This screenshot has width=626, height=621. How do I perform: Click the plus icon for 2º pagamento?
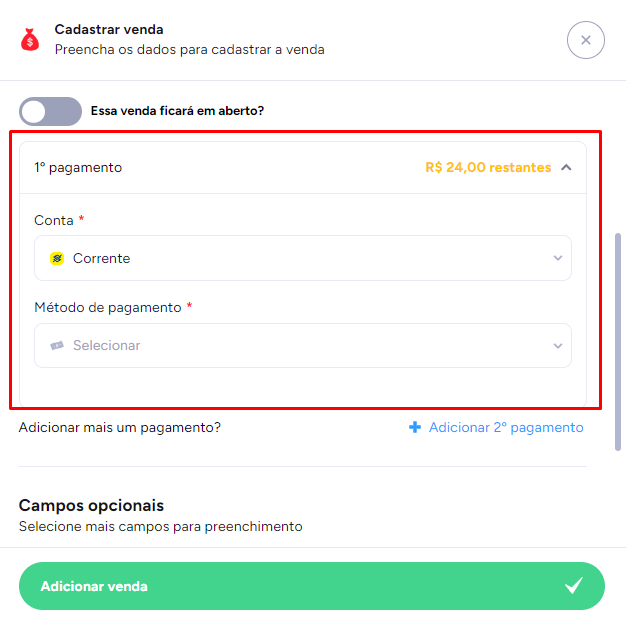415,428
